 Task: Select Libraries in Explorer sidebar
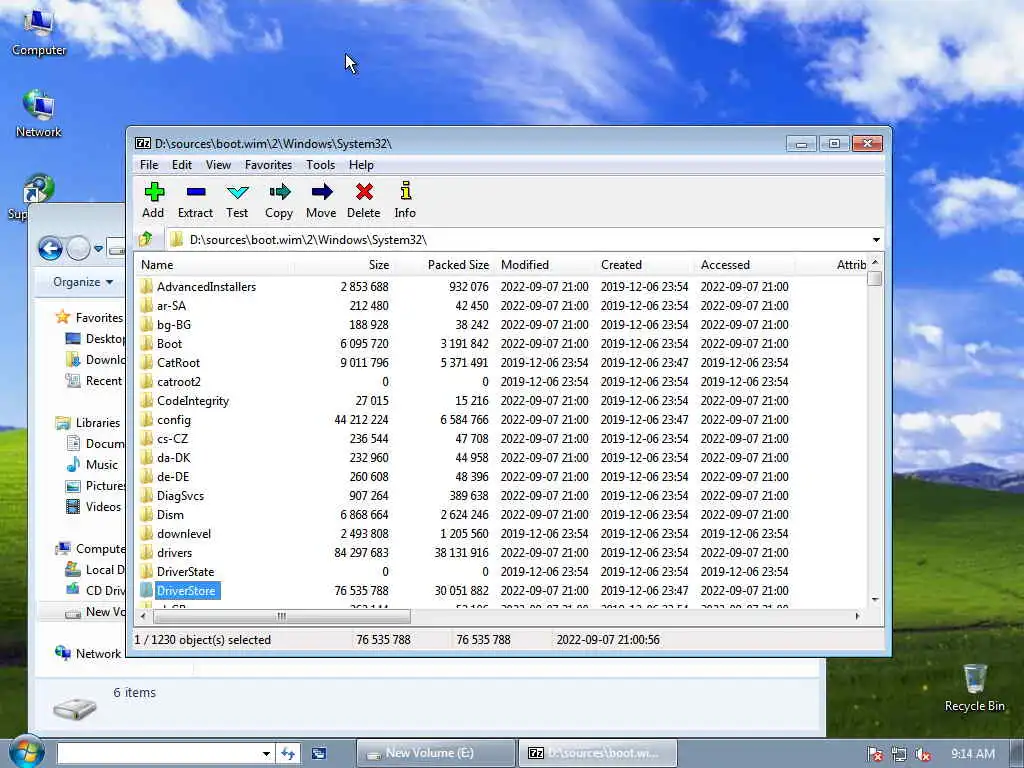point(89,423)
